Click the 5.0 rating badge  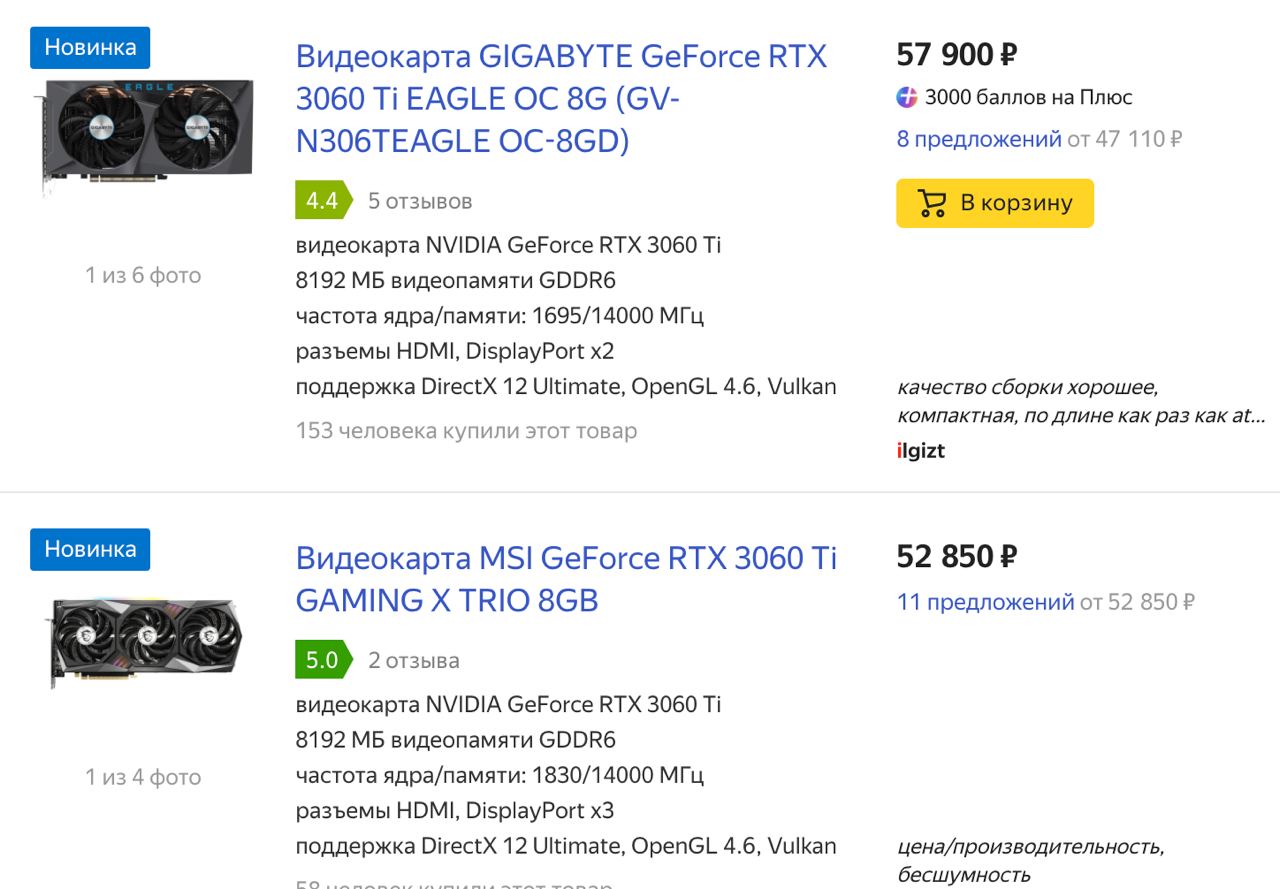coord(324,660)
